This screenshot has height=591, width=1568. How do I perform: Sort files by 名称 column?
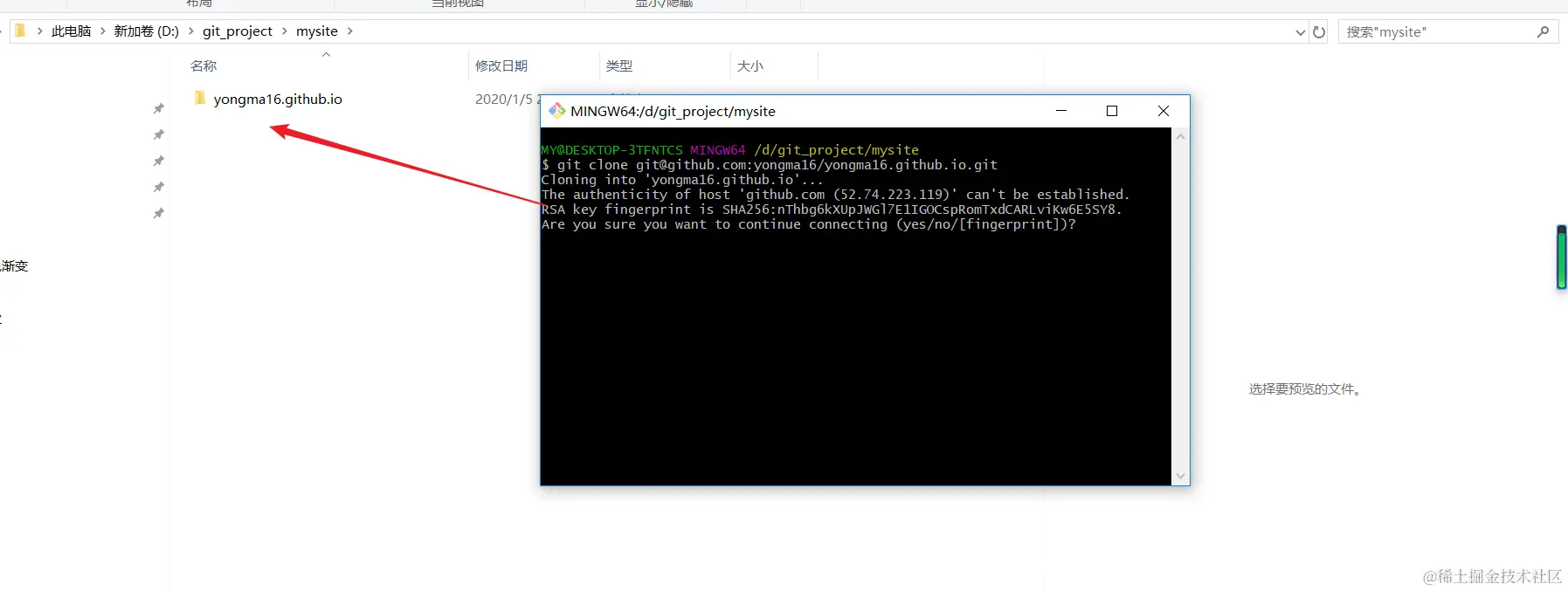(x=204, y=66)
